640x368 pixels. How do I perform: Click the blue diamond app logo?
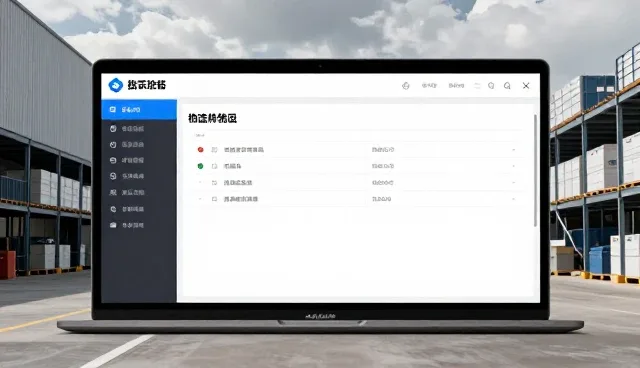coord(116,85)
